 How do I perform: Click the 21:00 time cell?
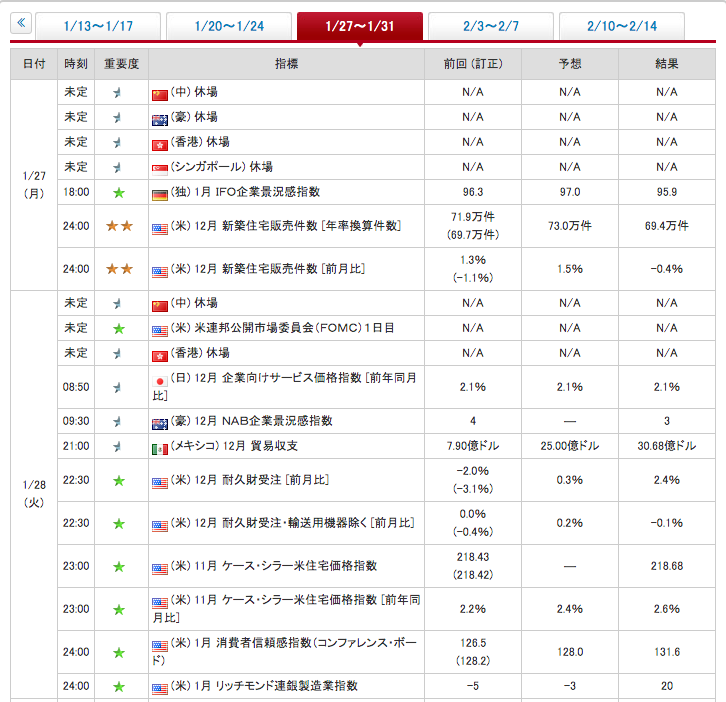(x=76, y=446)
